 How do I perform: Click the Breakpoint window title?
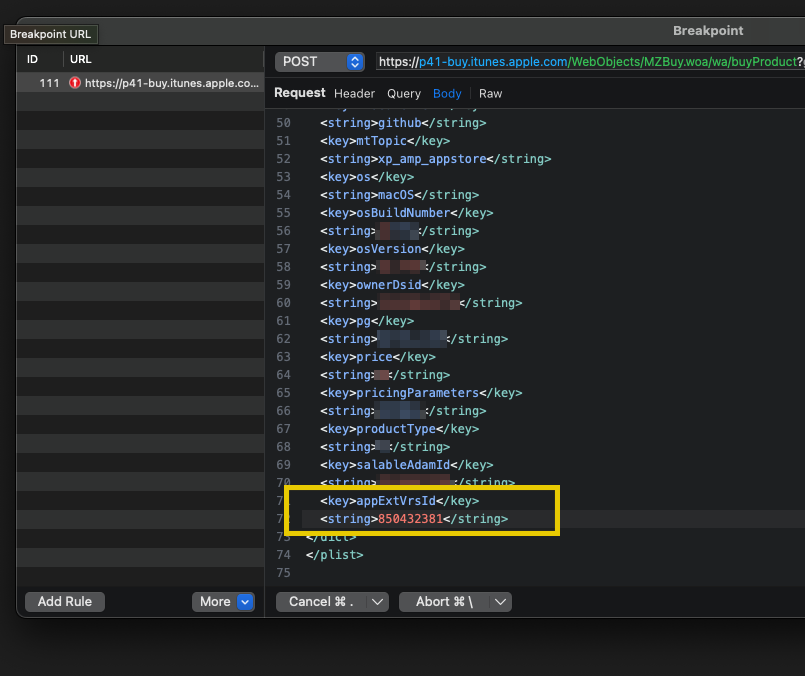[x=708, y=31]
